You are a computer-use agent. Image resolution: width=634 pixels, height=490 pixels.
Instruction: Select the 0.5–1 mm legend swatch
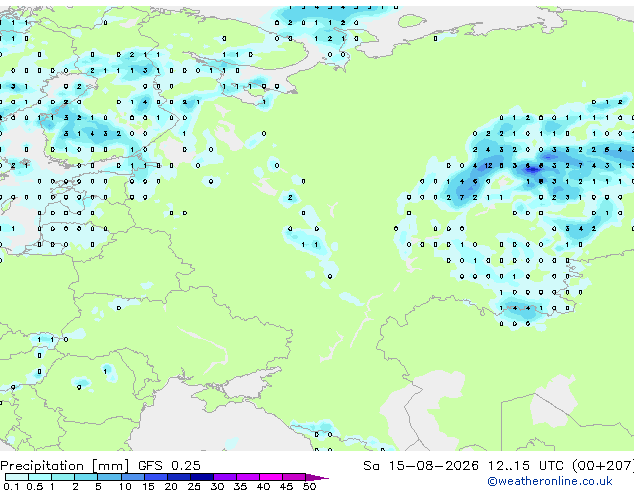pos(40,477)
